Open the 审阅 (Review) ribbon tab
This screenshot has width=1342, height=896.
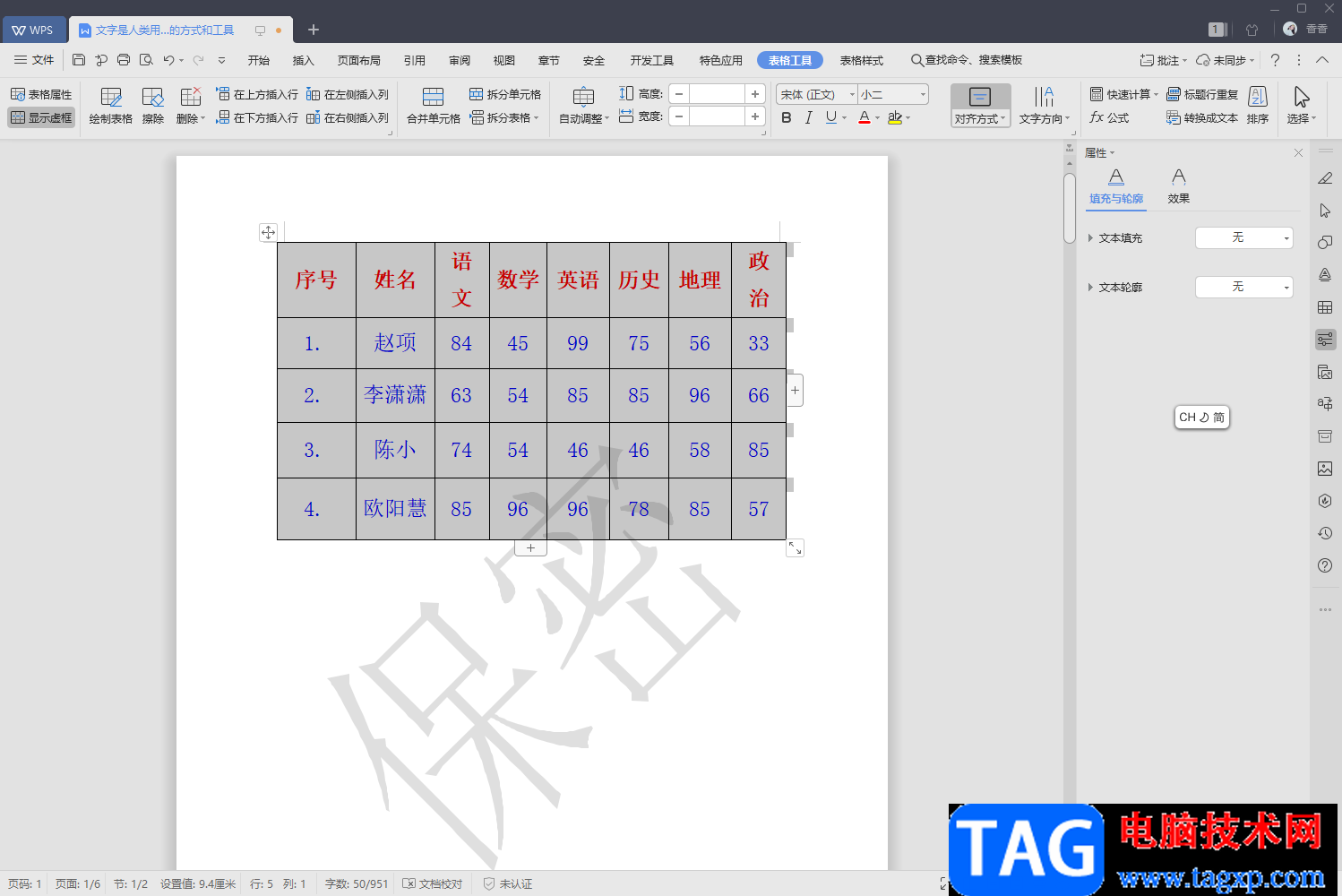460,60
